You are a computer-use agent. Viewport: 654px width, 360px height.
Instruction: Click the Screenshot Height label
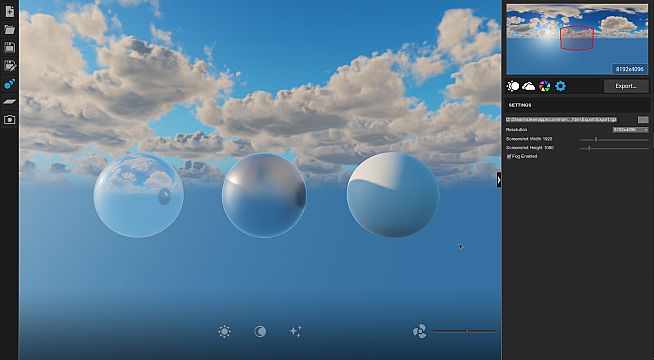coord(531,148)
